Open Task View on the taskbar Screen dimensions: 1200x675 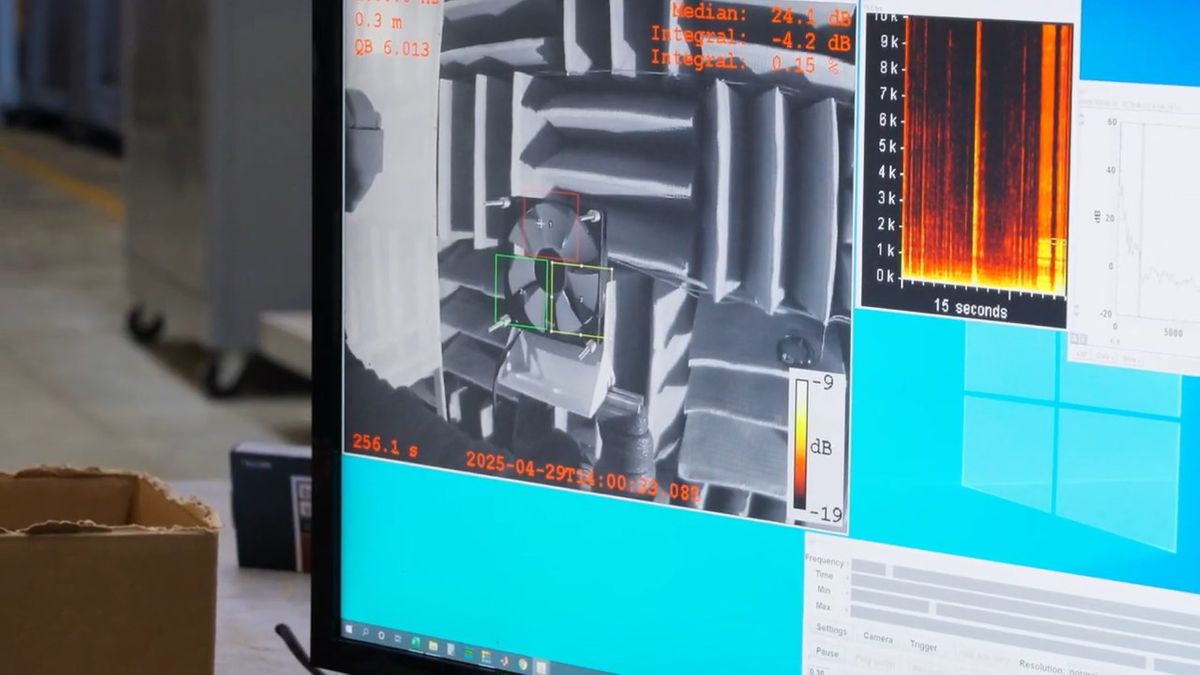pyautogui.click(x=397, y=638)
